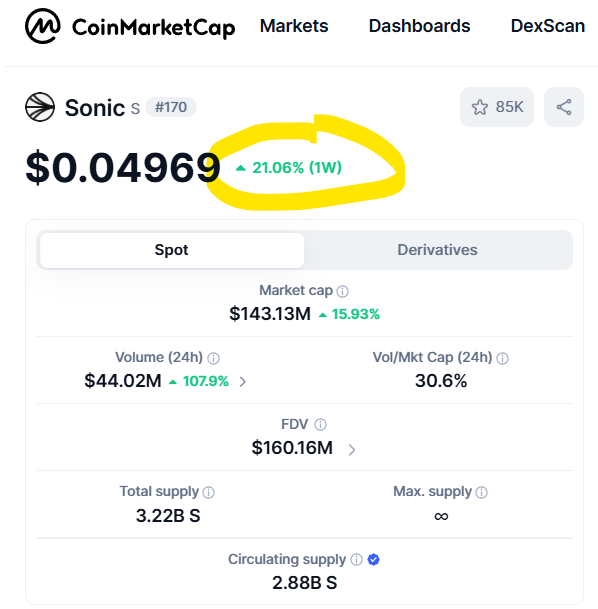Screen dimensions: 598x609
Task: Show Market cap info tooltip icon
Action: pyautogui.click(x=342, y=291)
